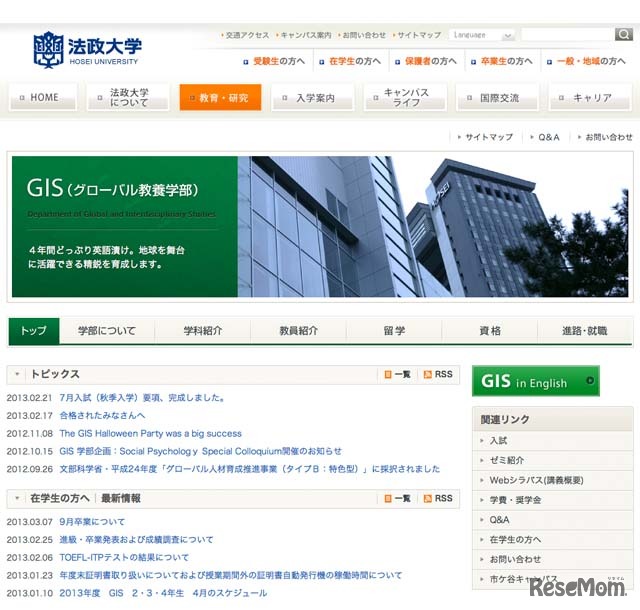Open Q&A in related links sidebar

tap(553, 520)
